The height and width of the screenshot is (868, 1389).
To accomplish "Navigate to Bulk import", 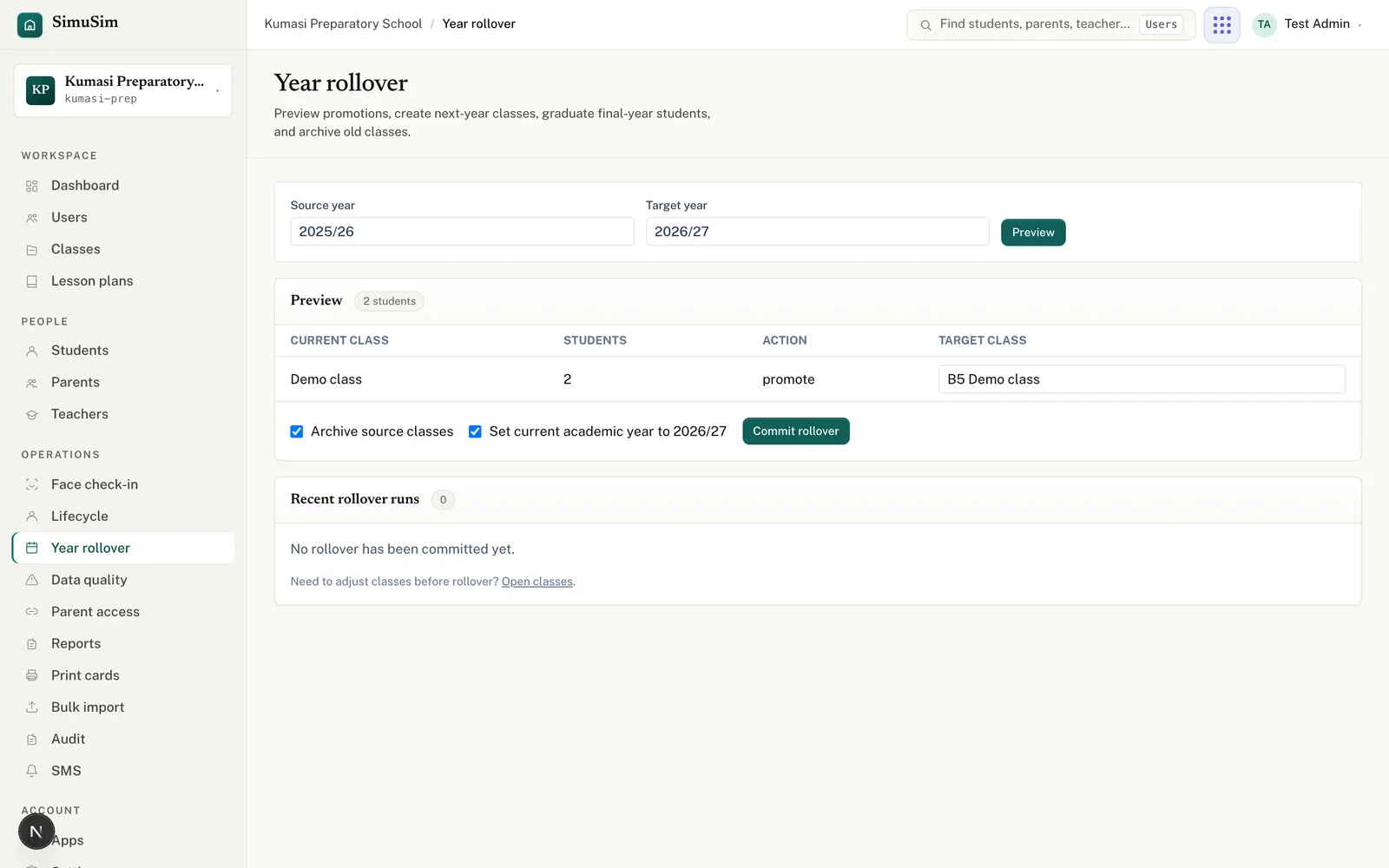I will (122, 707).
